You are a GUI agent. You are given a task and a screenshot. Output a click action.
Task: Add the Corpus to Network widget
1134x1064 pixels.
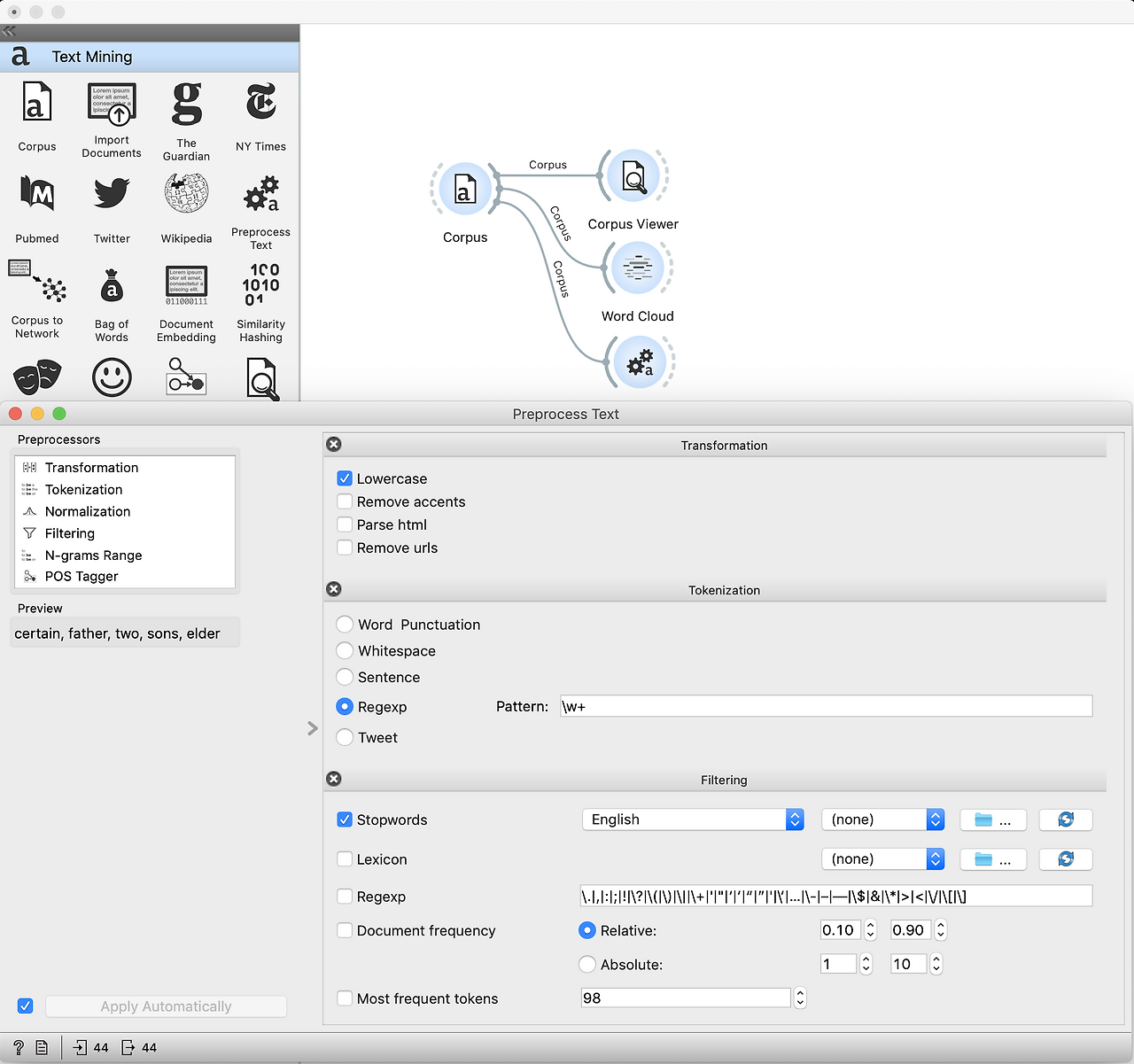point(37,300)
